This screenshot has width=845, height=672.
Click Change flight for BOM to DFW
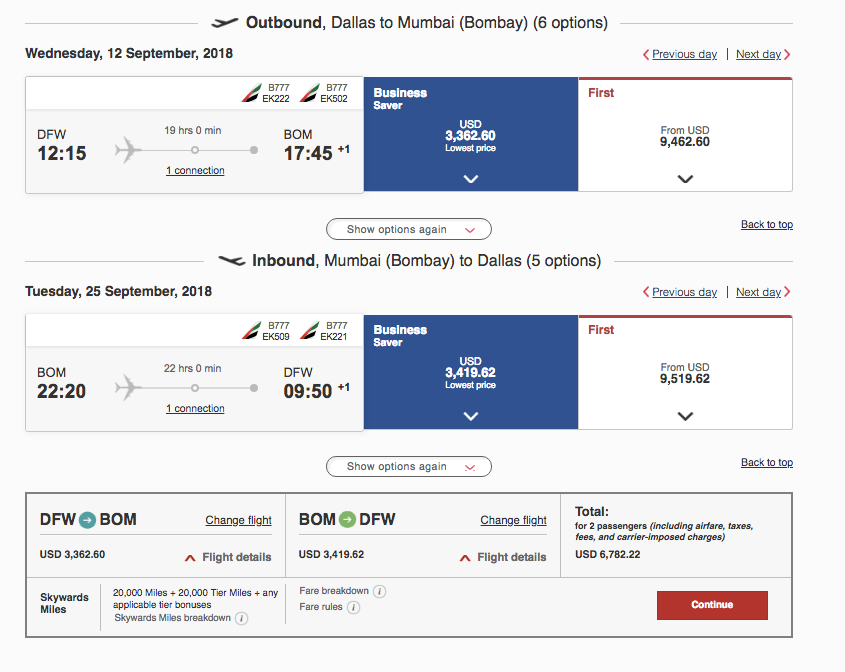(x=513, y=520)
